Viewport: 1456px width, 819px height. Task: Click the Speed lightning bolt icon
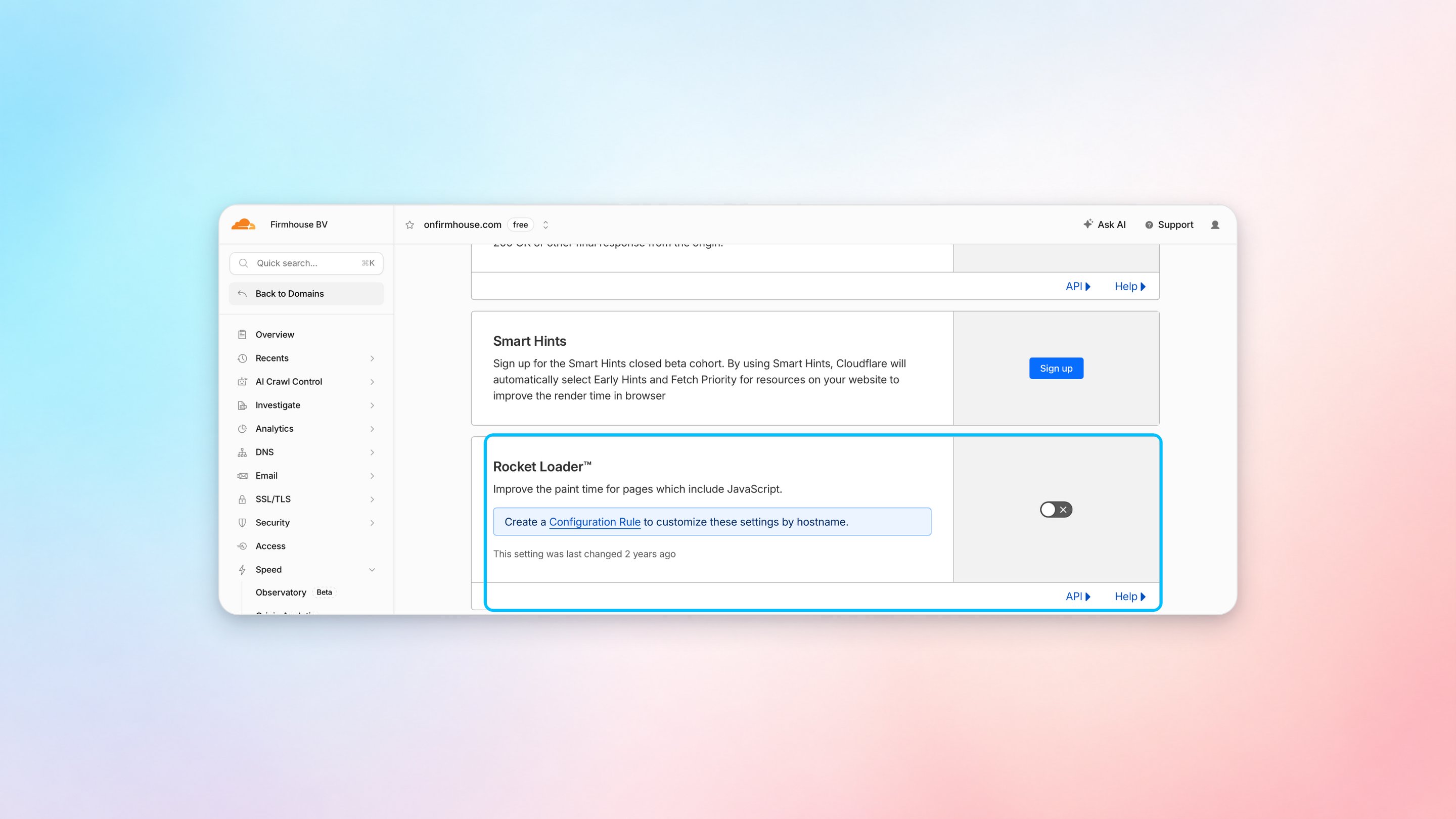tap(243, 570)
